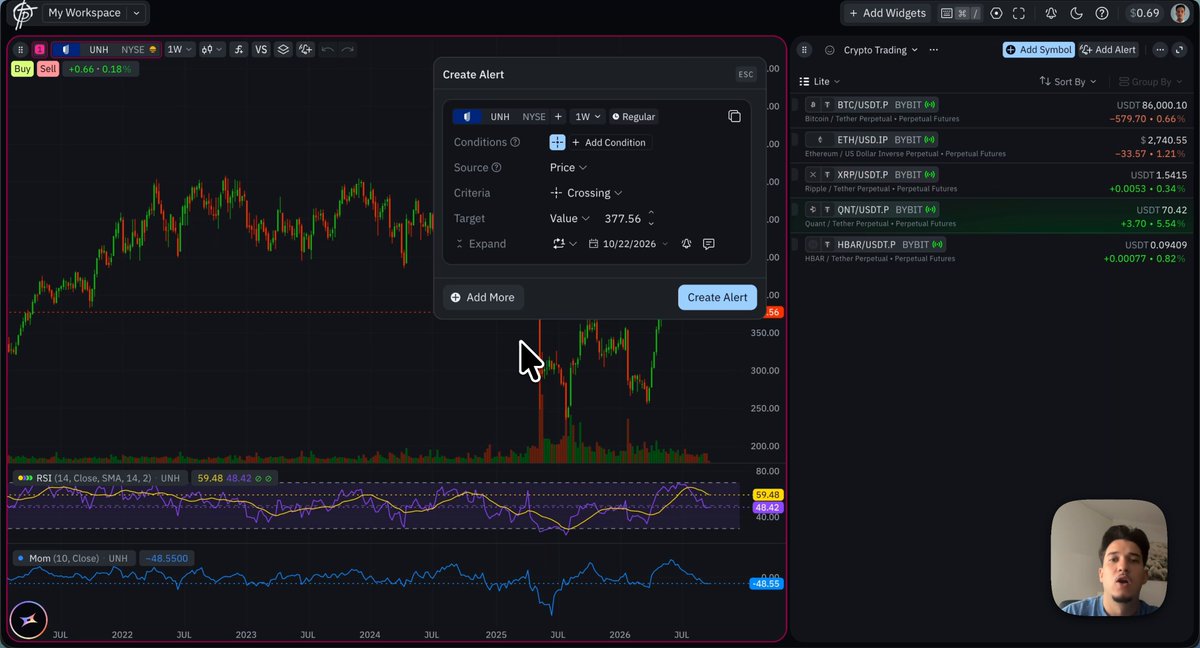Open the Source Price dropdown

pyautogui.click(x=568, y=168)
